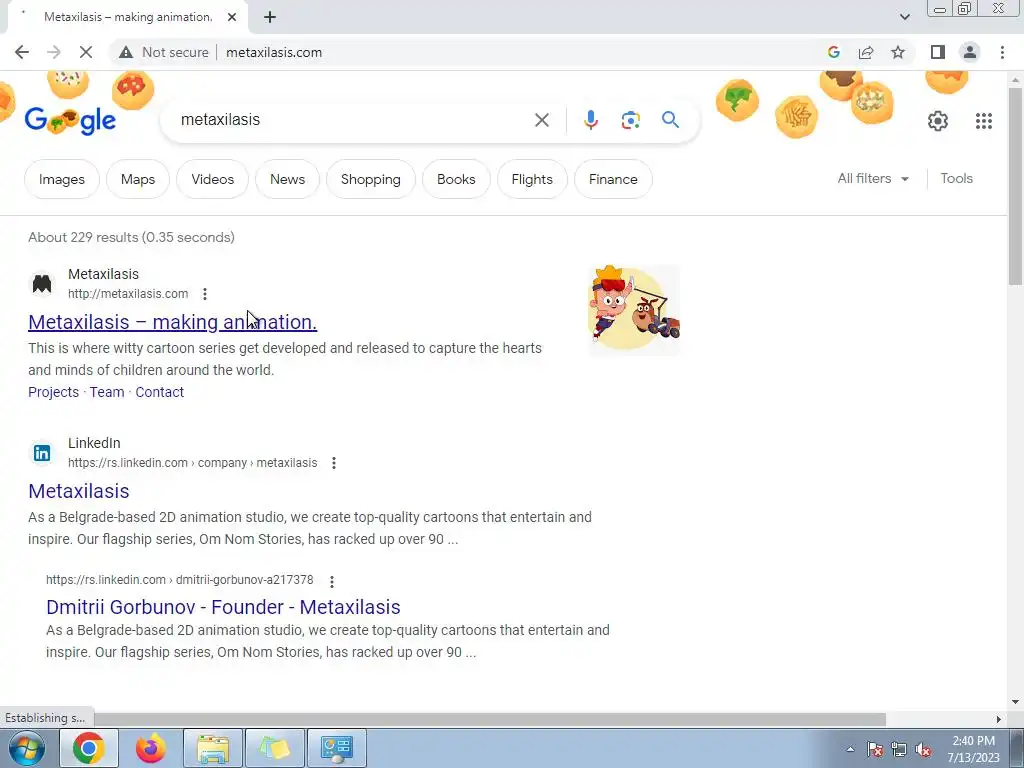The image size is (1024, 768).
Task: Click the muted volume tray icon
Action: pos(923,749)
